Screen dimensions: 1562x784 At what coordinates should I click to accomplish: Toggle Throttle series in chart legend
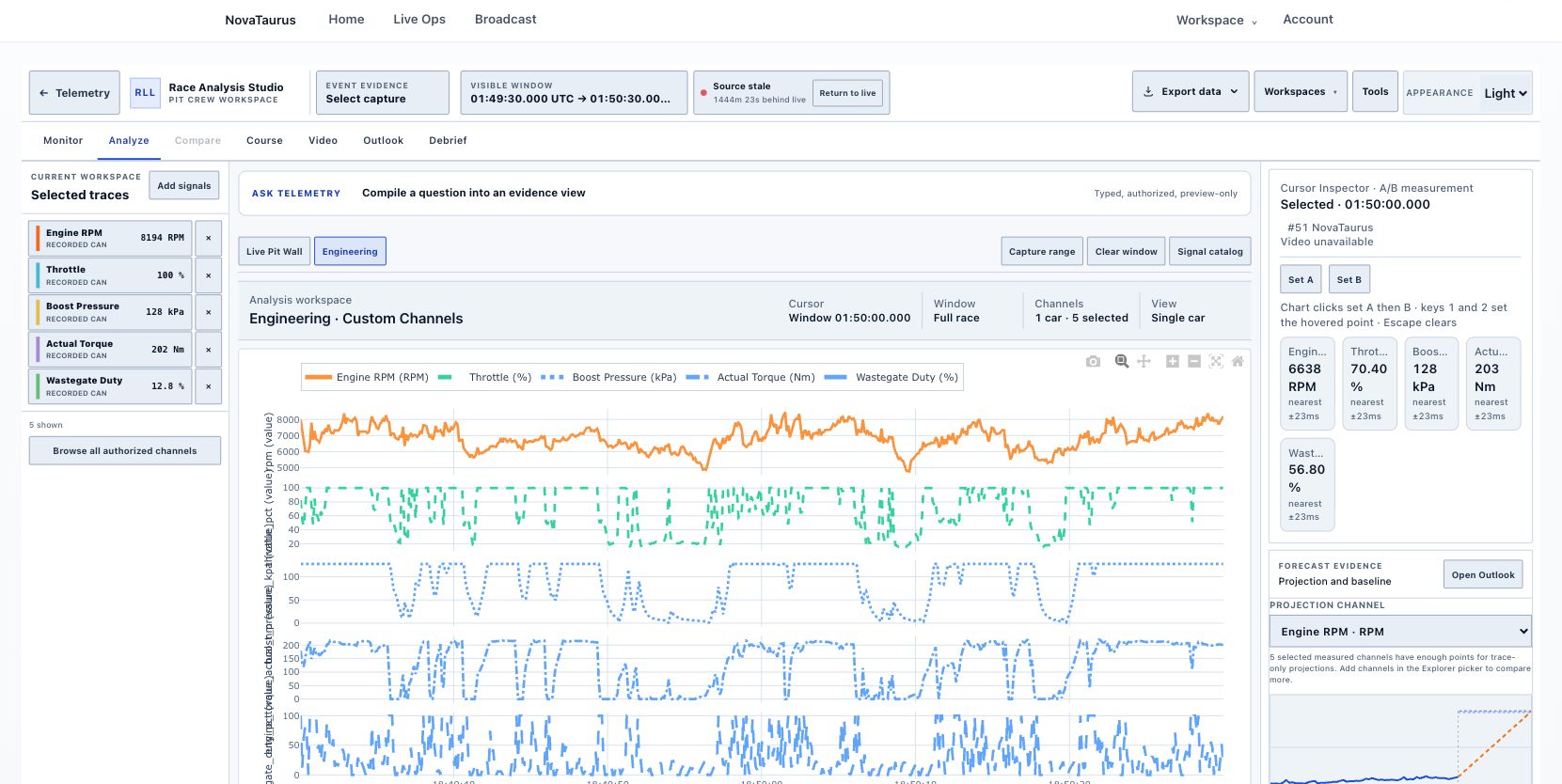[x=485, y=377]
